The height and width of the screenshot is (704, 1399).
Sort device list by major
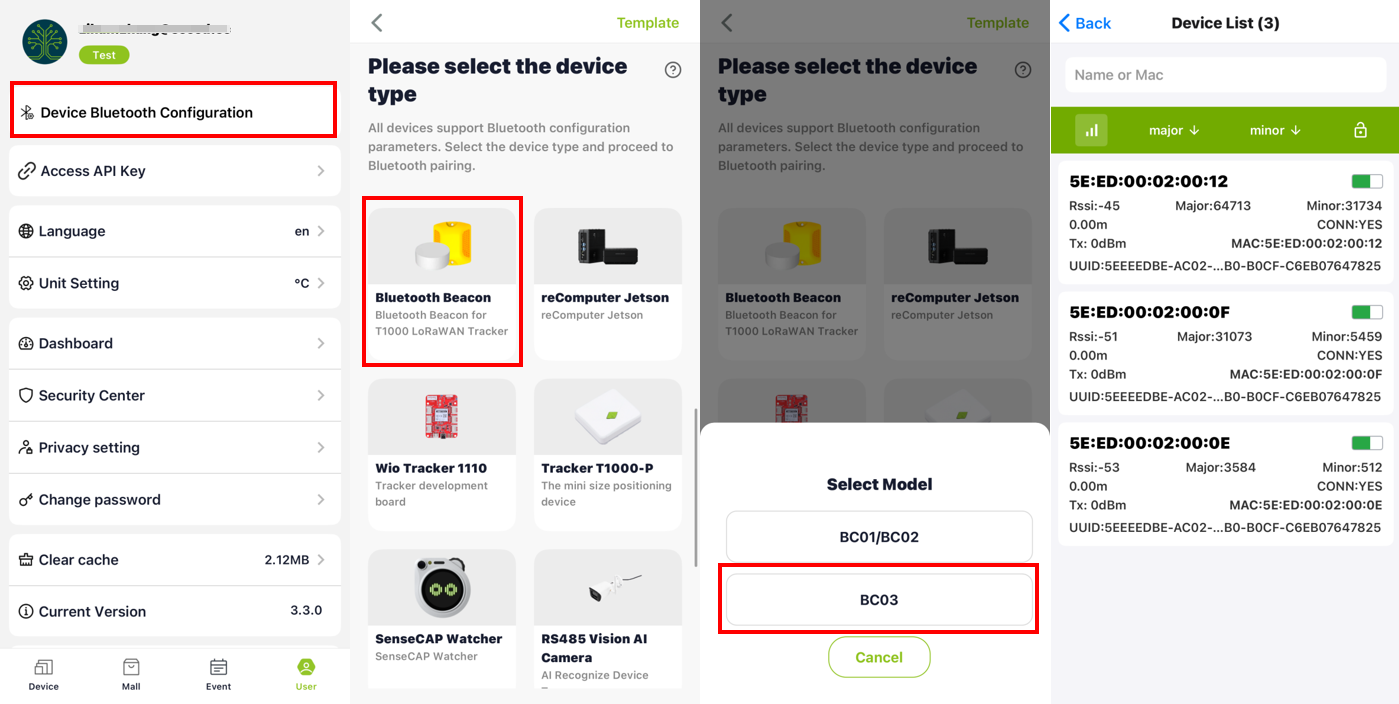coord(1173,130)
